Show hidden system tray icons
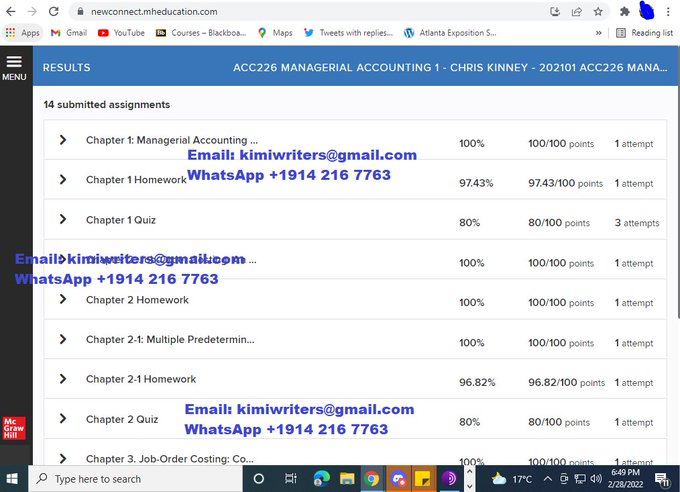Viewport: 680px width, 492px height. click(x=548, y=479)
